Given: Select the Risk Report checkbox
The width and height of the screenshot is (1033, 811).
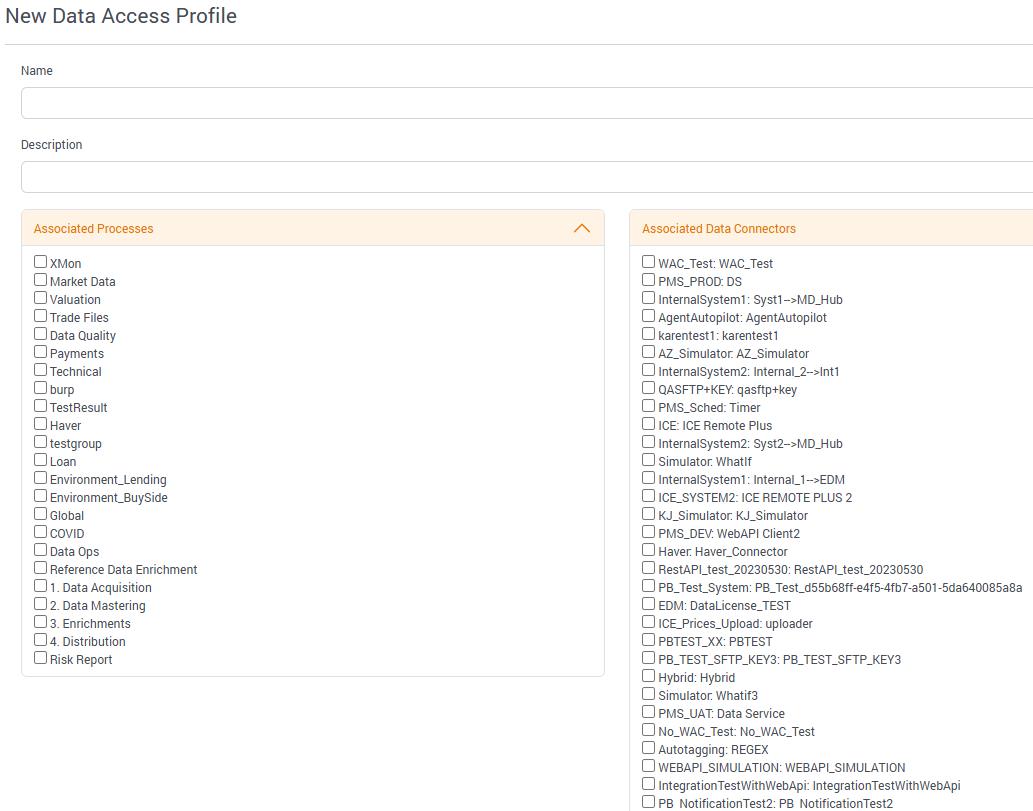Looking at the screenshot, I should click(41, 658).
